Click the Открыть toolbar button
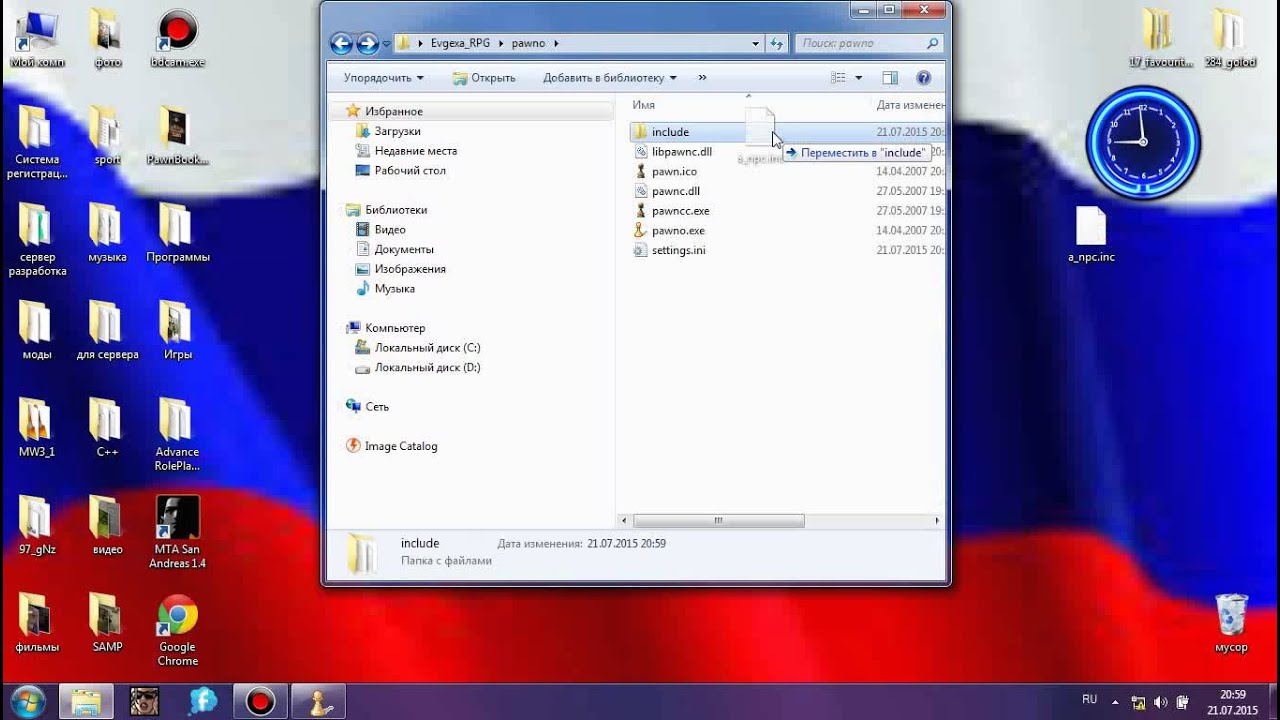This screenshot has height=720, width=1280. (x=484, y=77)
